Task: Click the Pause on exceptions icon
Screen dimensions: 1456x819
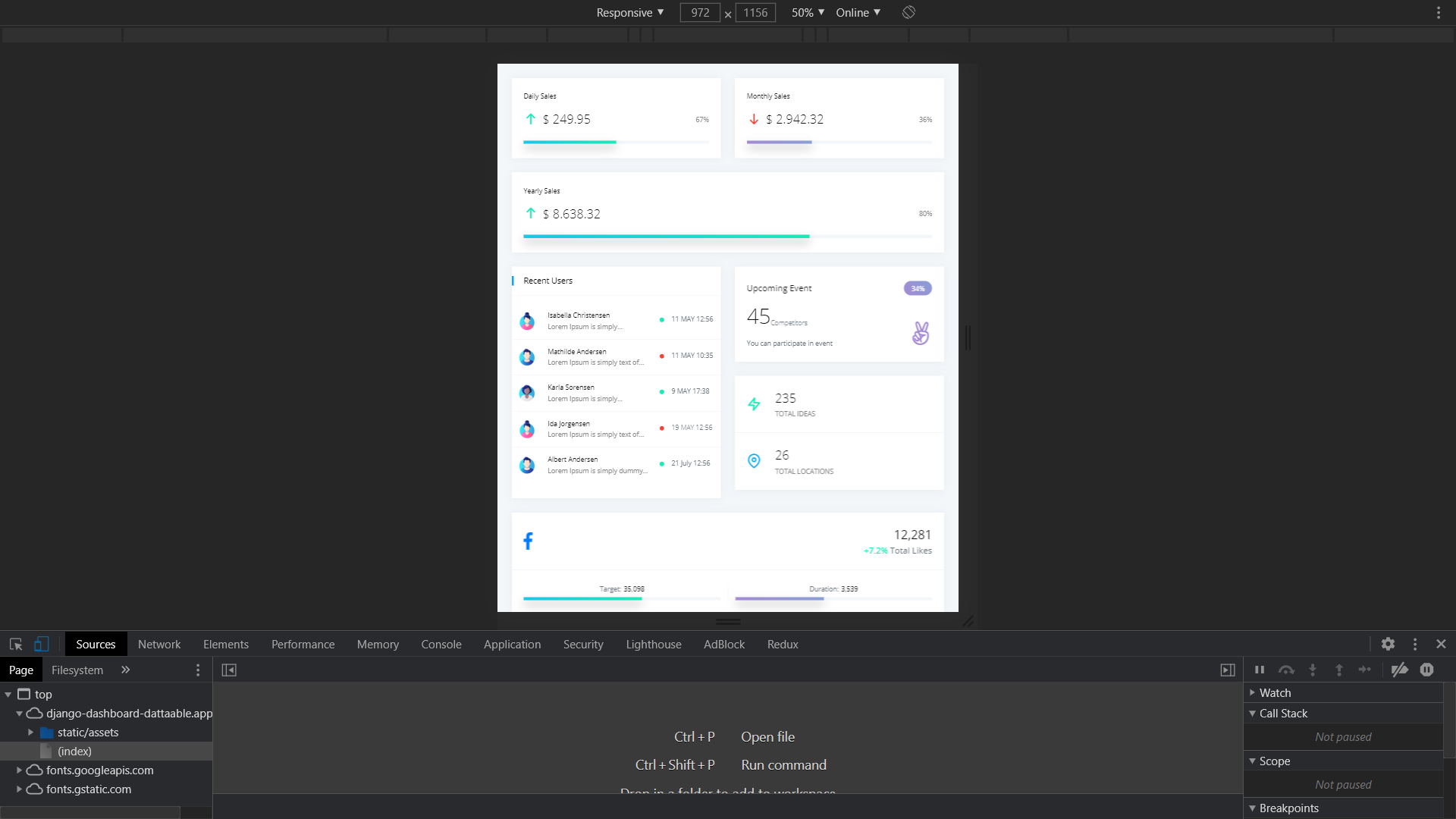Action: click(x=1427, y=670)
